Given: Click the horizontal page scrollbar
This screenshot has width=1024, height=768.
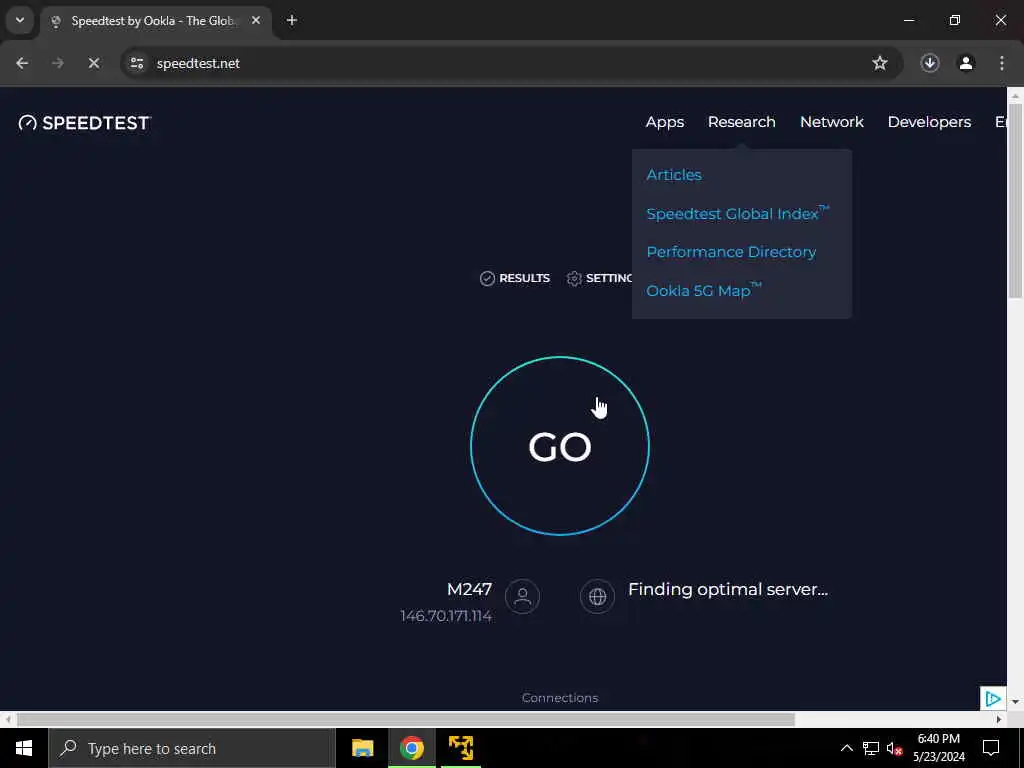Looking at the screenshot, I should pos(405,719).
